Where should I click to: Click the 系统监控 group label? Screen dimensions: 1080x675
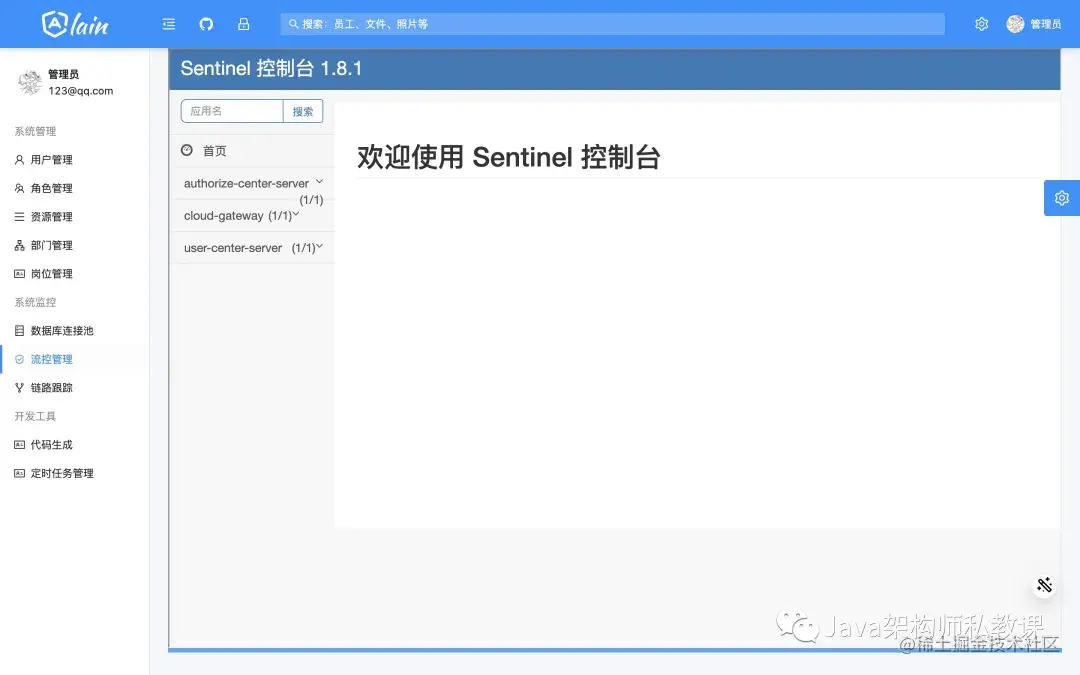point(35,302)
